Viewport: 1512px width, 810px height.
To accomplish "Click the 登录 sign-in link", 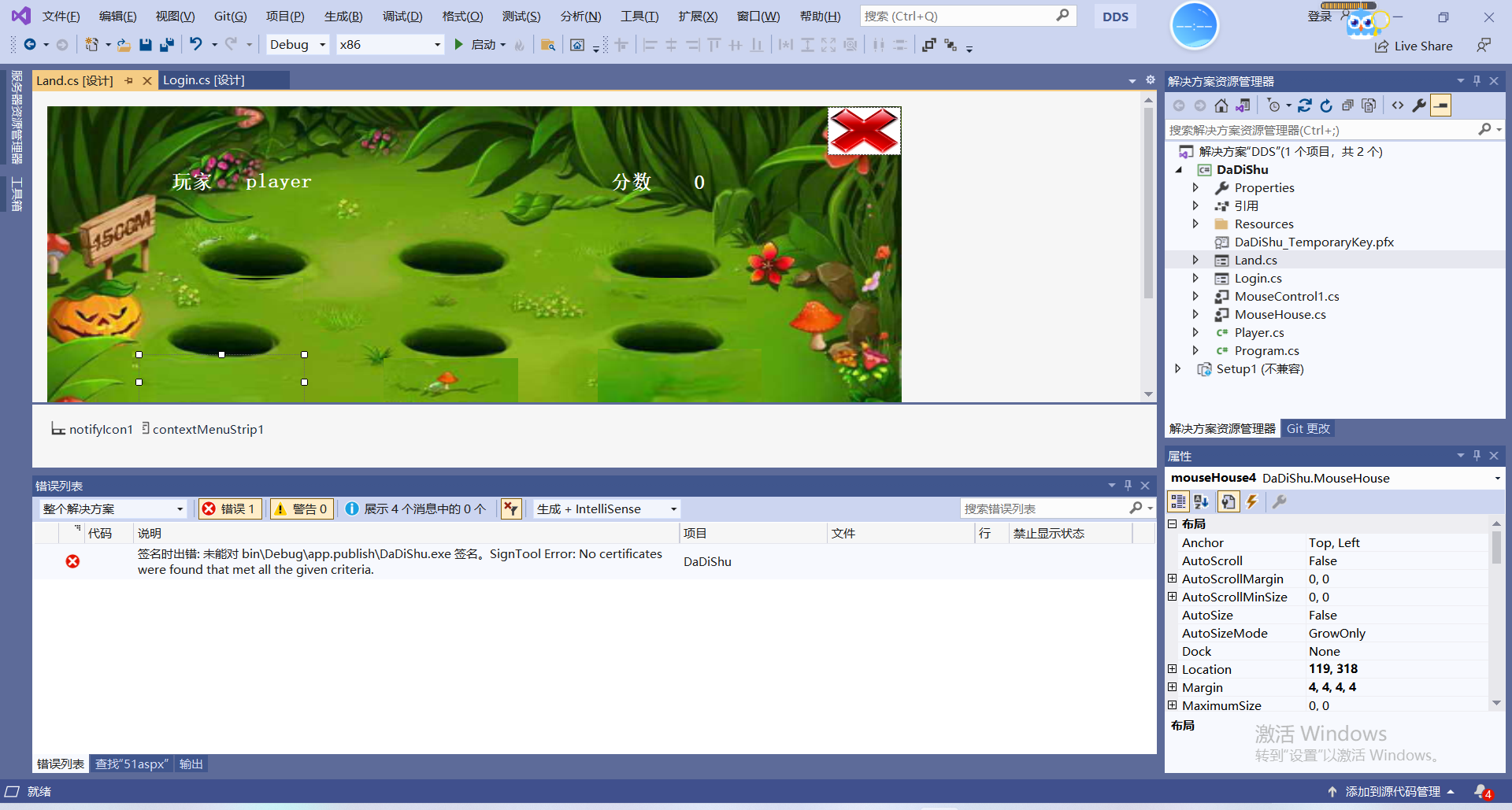I will 1319,17.
